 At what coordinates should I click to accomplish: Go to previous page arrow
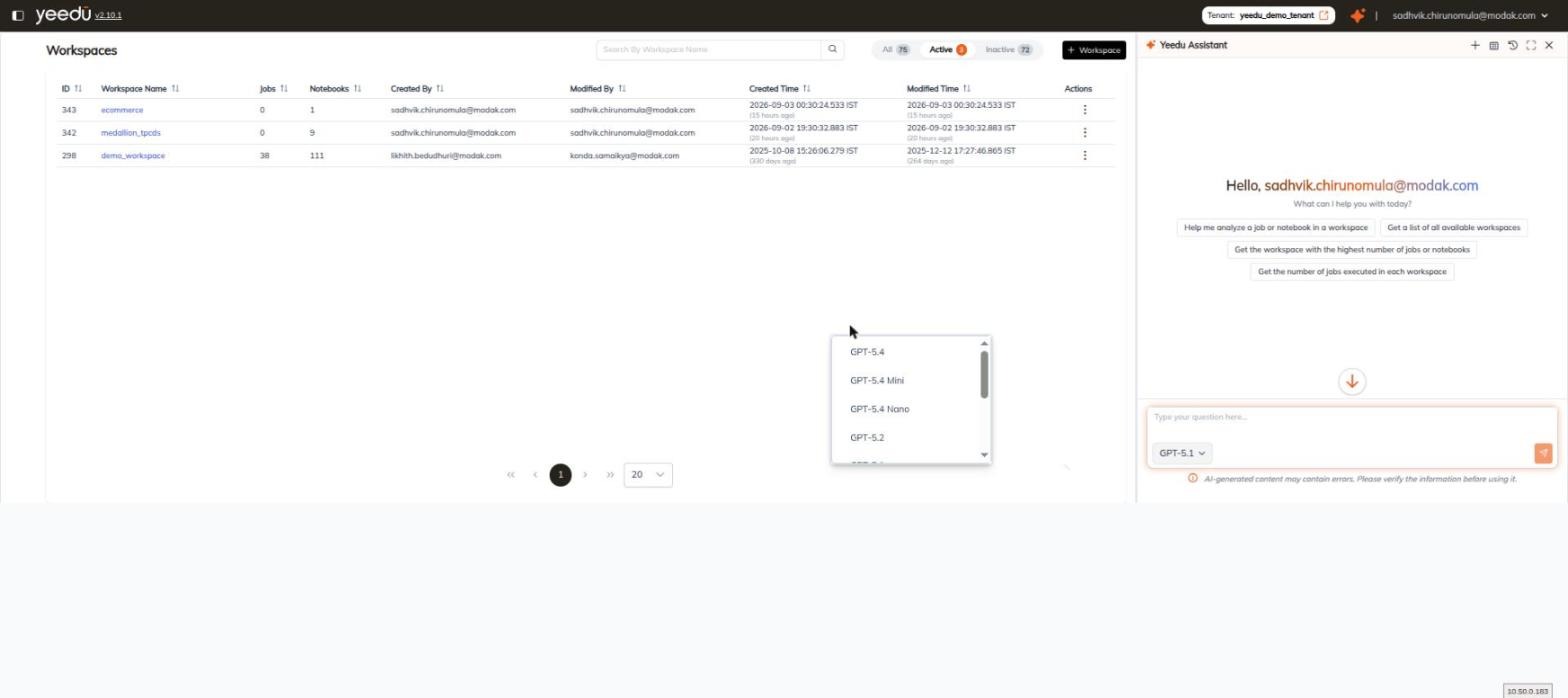point(535,475)
